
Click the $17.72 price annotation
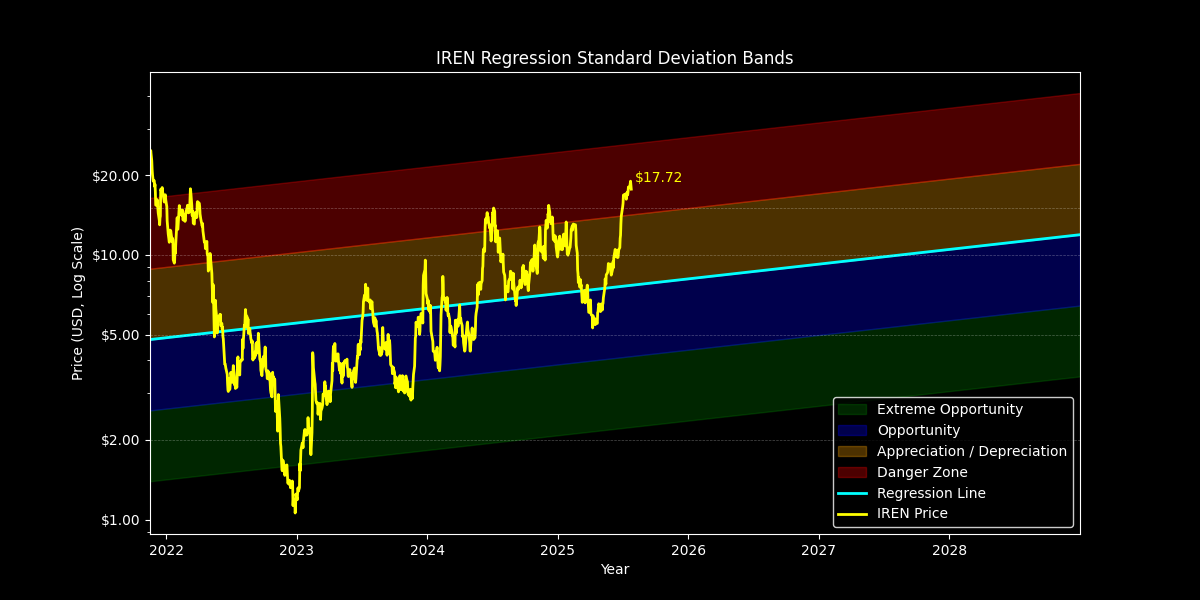click(x=658, y=177)
